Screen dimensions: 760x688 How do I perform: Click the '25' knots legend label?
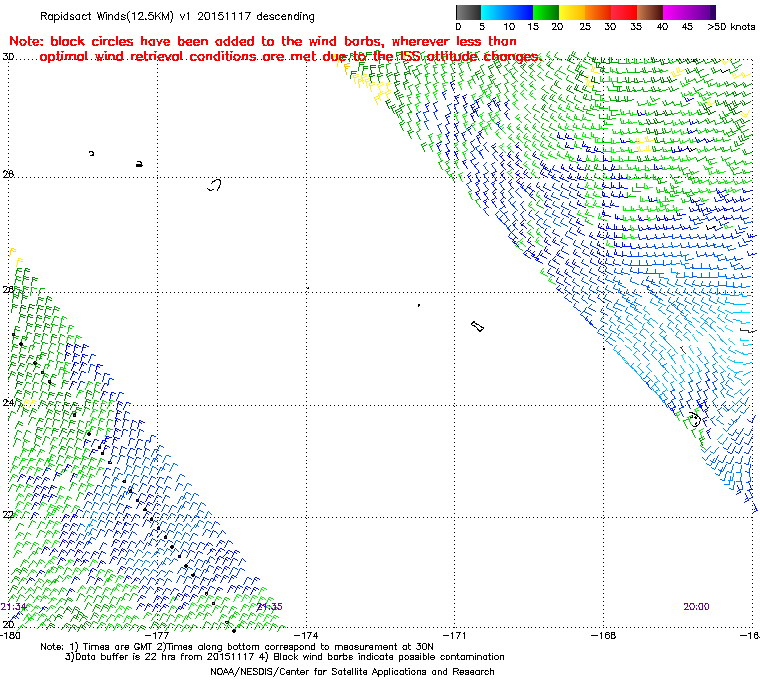click(x=585, y=27)
